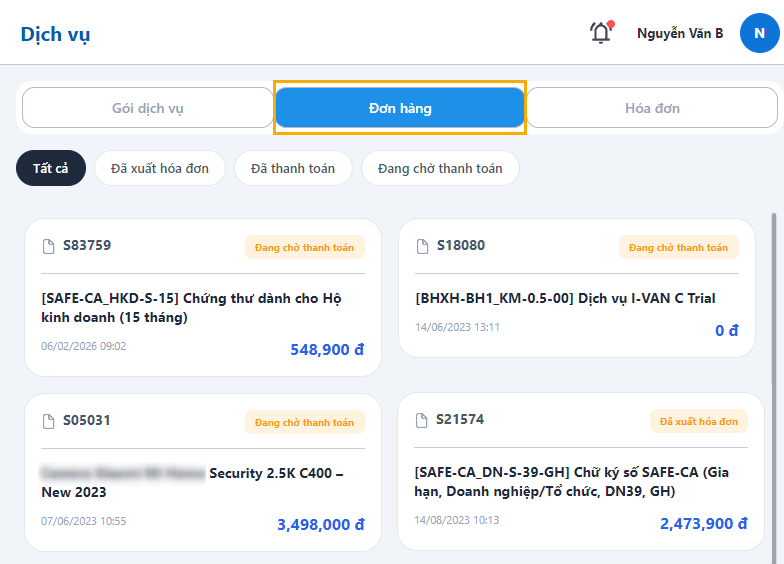Click status badge on order S05031
This screenshot has width=784, height=564.
304,422
